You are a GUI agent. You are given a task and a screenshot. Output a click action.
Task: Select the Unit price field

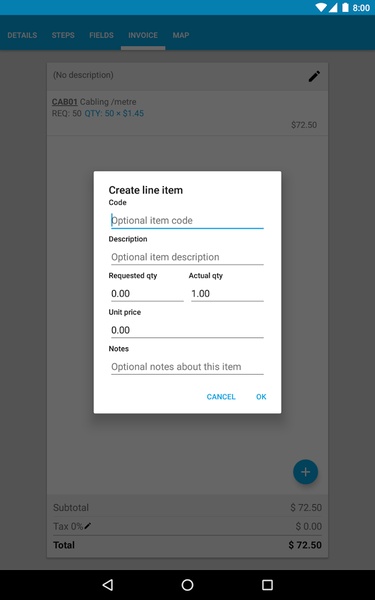(187, 330)
